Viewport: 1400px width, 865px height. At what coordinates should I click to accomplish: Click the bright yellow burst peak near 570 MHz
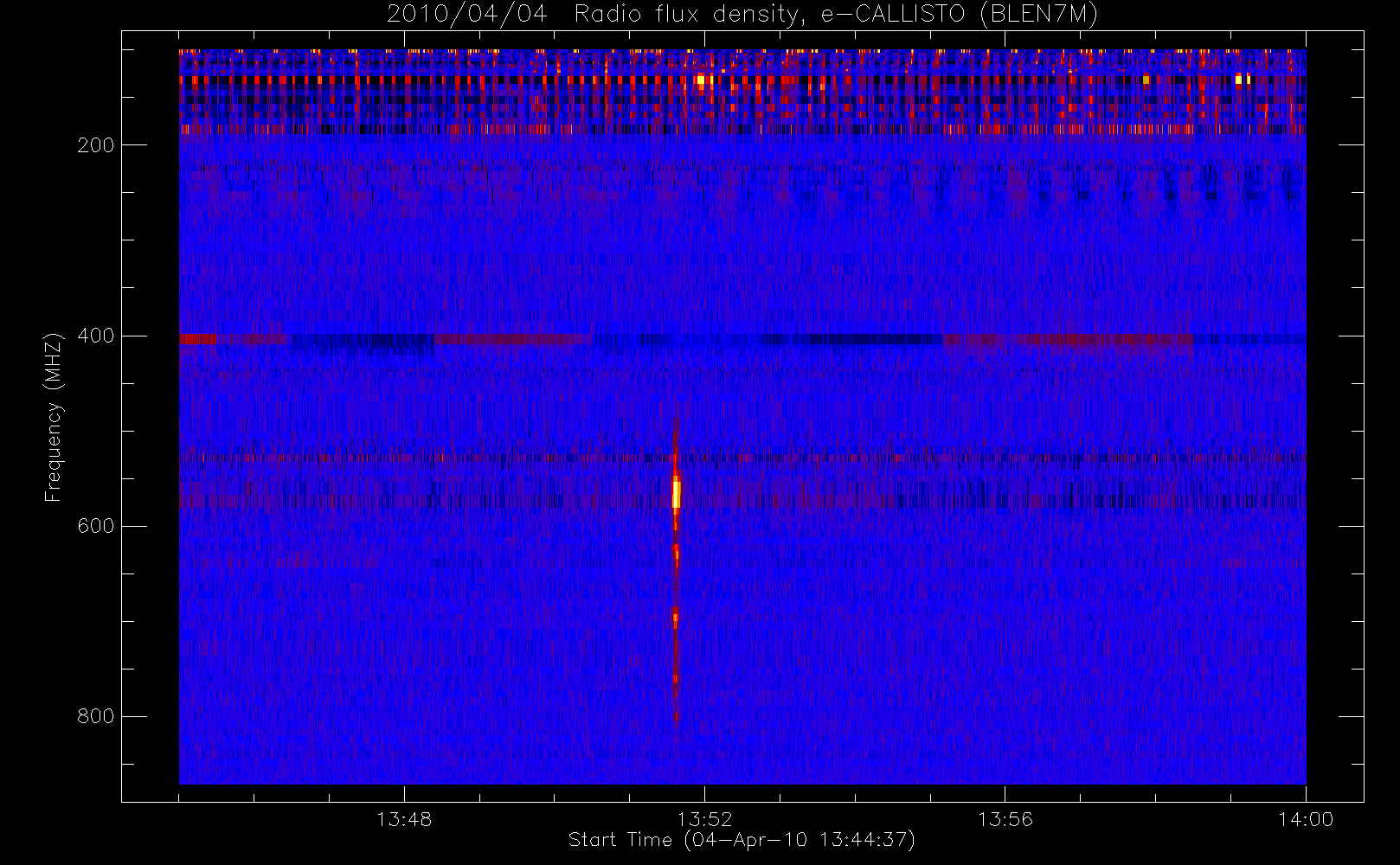[677, 494]
